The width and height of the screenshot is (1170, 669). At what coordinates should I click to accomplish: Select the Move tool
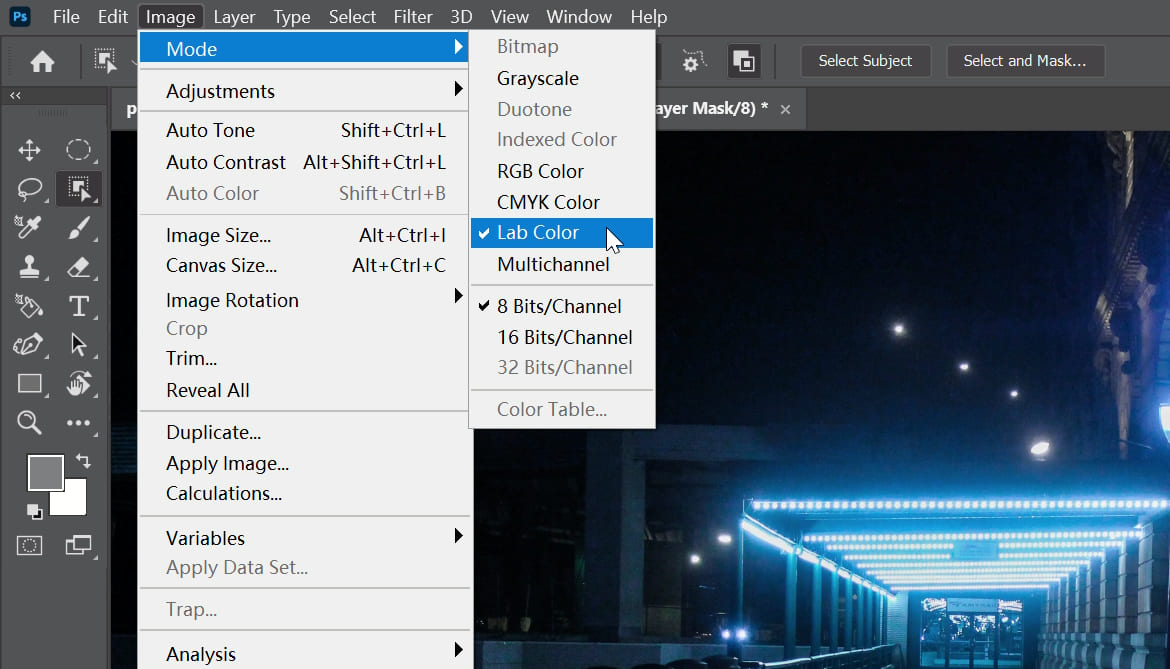coord(29,151)
